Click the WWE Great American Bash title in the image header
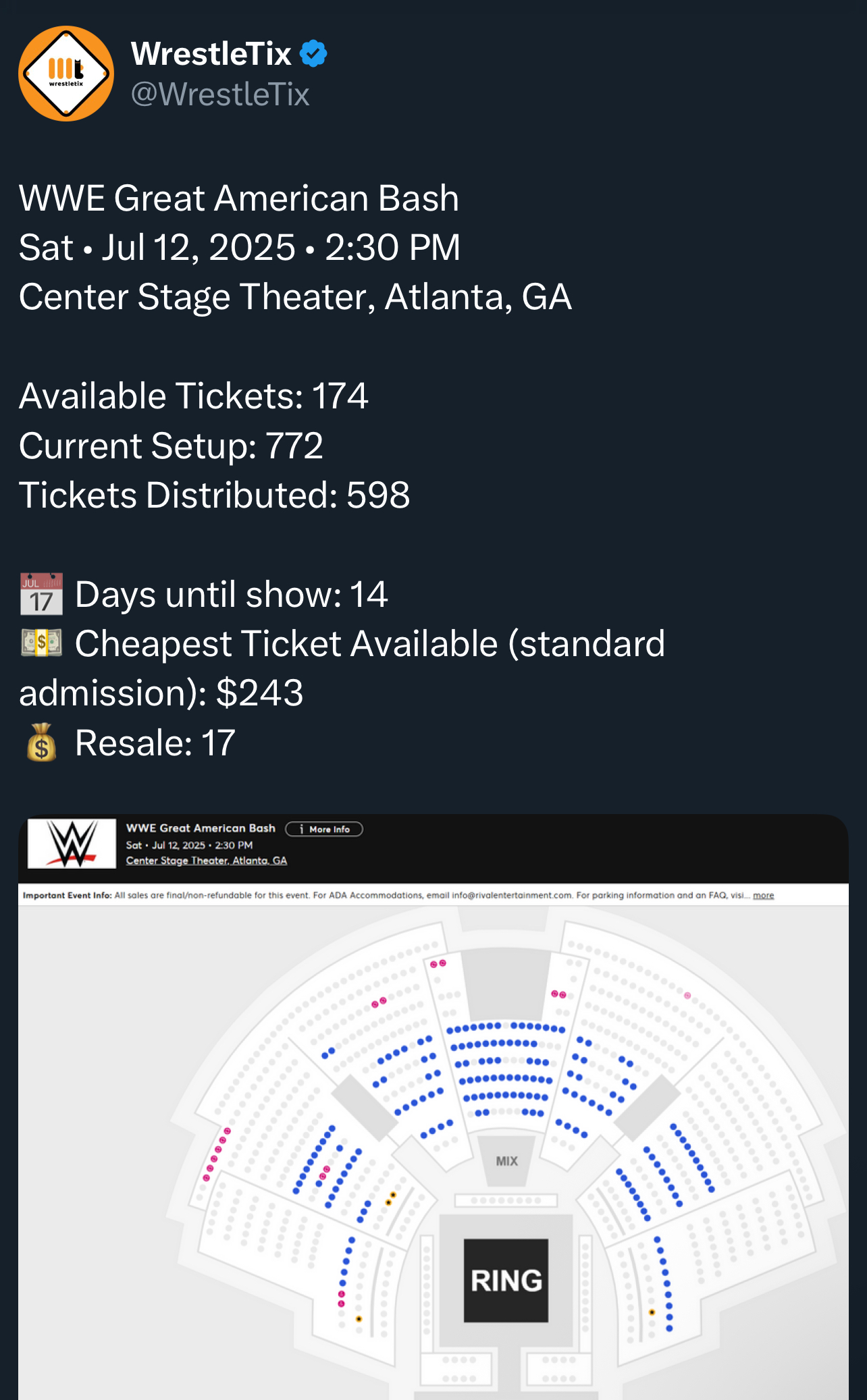 pyautogui.click(x=201, y=828)
